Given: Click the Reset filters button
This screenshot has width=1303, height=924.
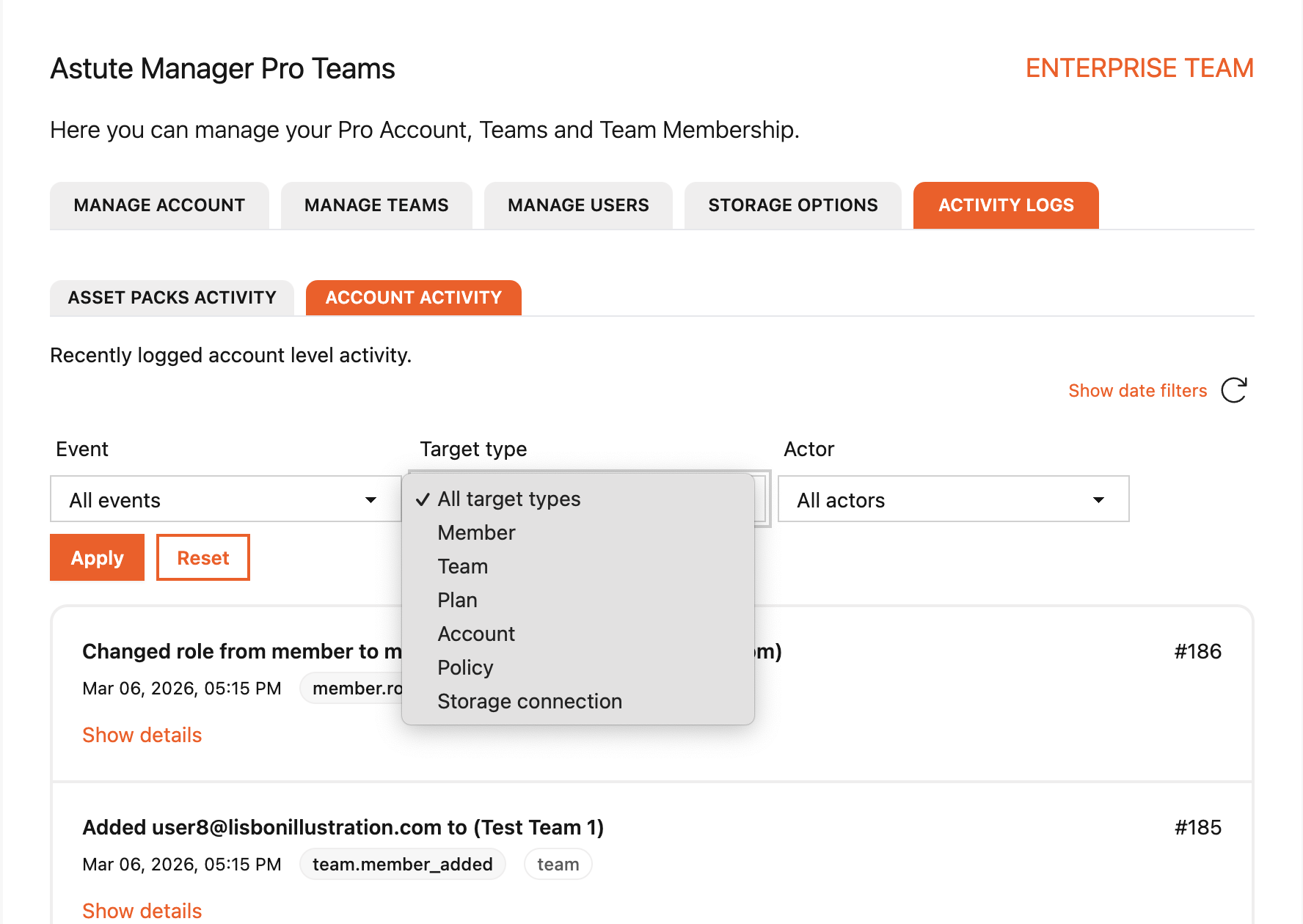Looking at the screenshot, I should [203, 558].
